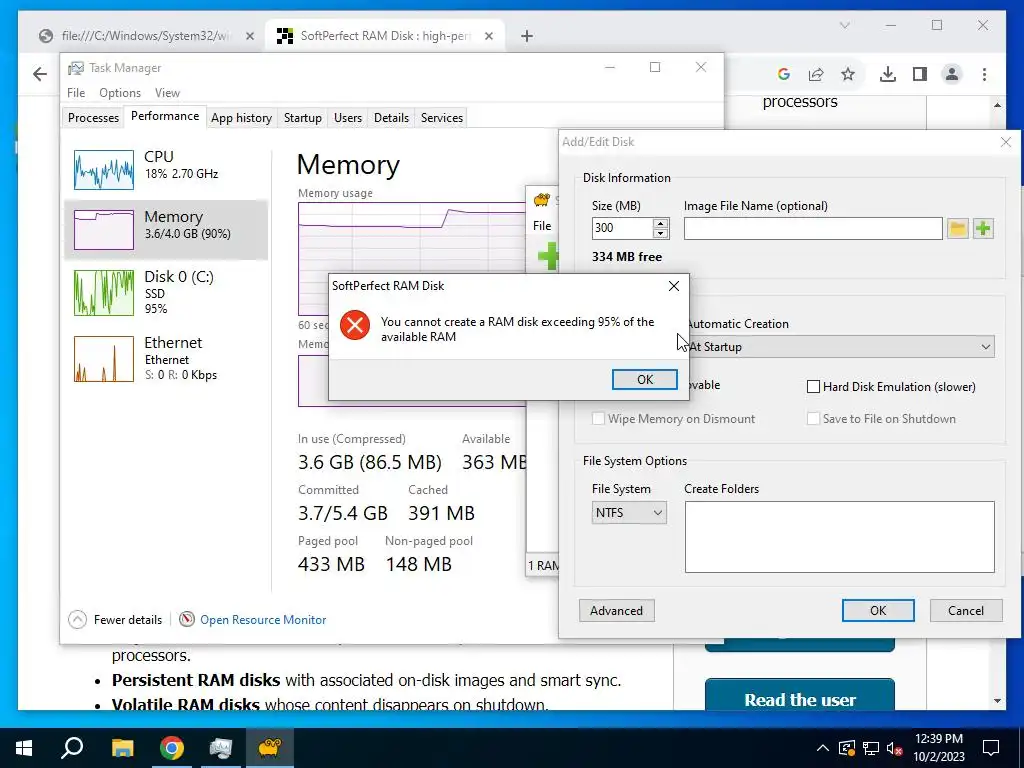Close the SoftPerfect RAM Disk browser tab
1024x768 pixels.
(x=488, y=36)
